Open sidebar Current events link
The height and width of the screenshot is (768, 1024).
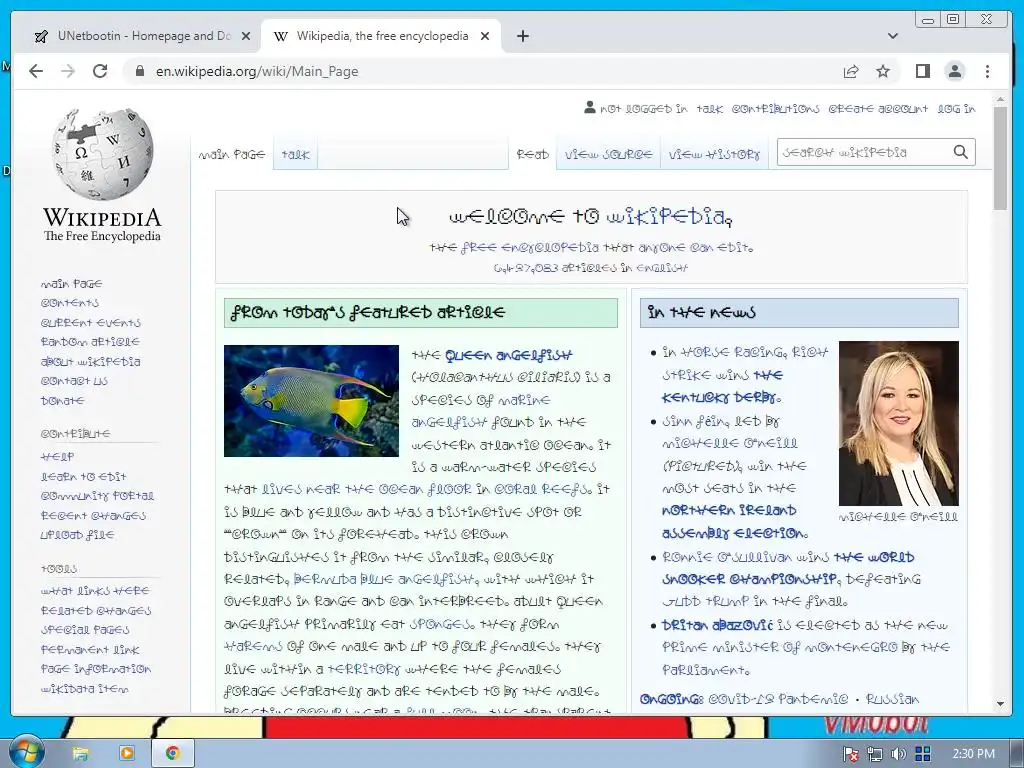pyautogui.click(x=90, y=323)
